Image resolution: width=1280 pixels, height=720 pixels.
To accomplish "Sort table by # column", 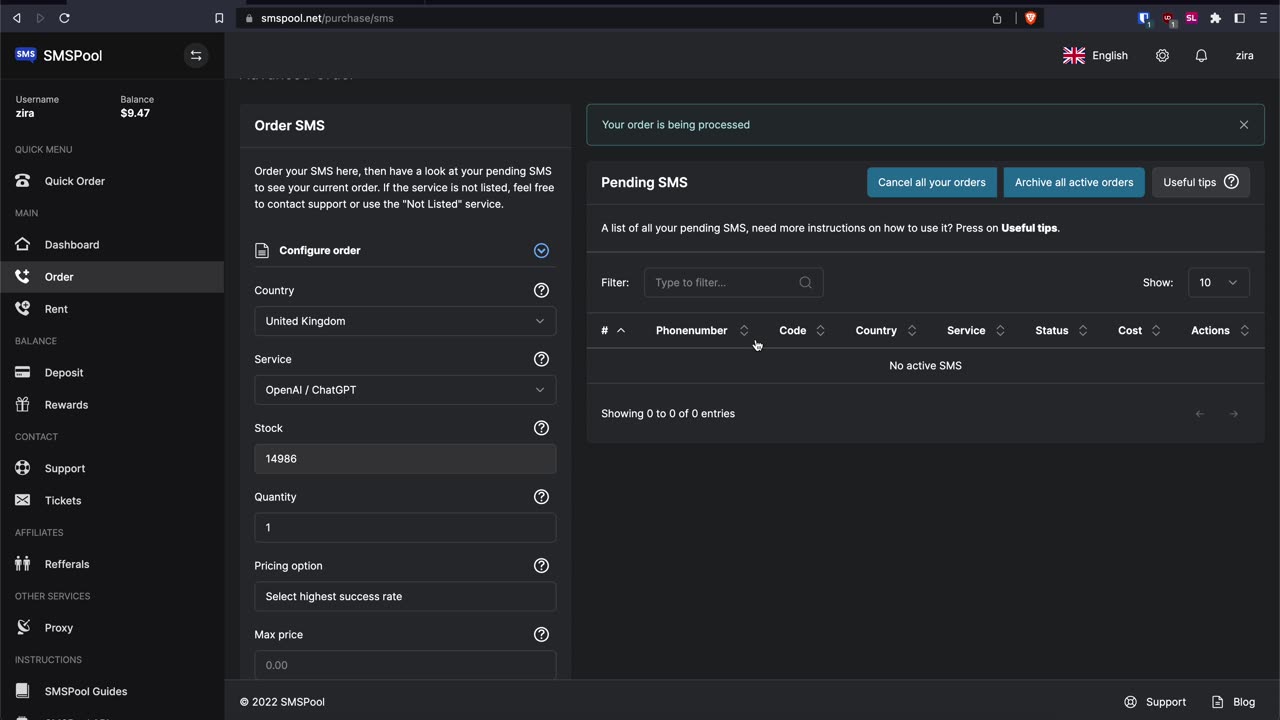I will [x=613, y=331].
